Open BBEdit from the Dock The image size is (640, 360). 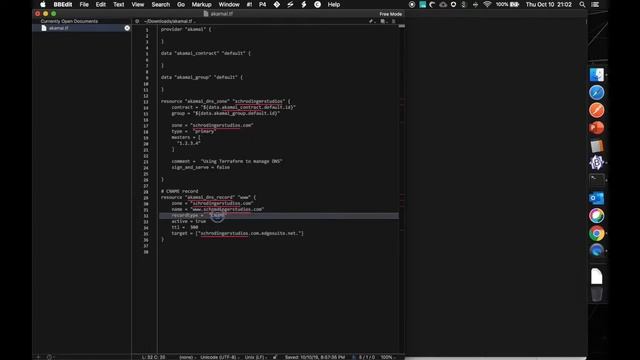(596, 163)
